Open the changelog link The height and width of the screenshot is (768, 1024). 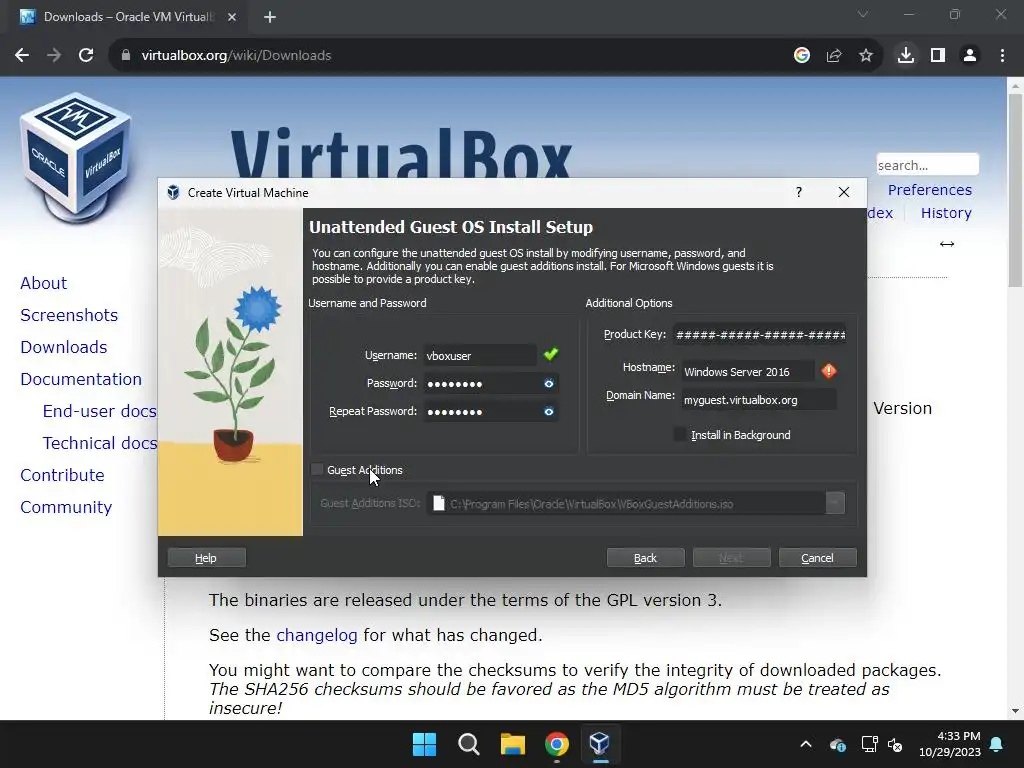pos(317,635)
